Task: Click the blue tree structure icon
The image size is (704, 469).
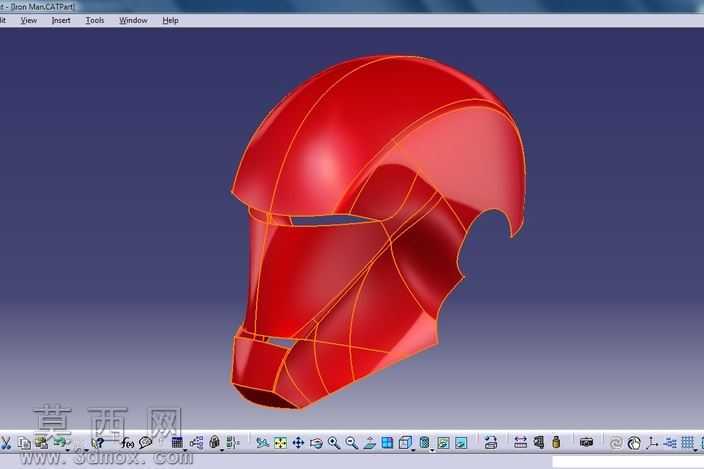Action: click(670, 443)
